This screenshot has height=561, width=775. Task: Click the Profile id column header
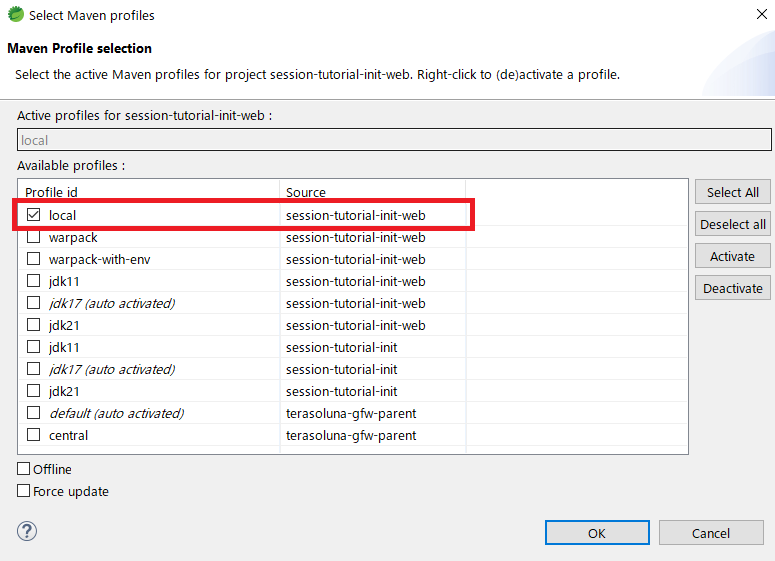[x=149, y=192]
